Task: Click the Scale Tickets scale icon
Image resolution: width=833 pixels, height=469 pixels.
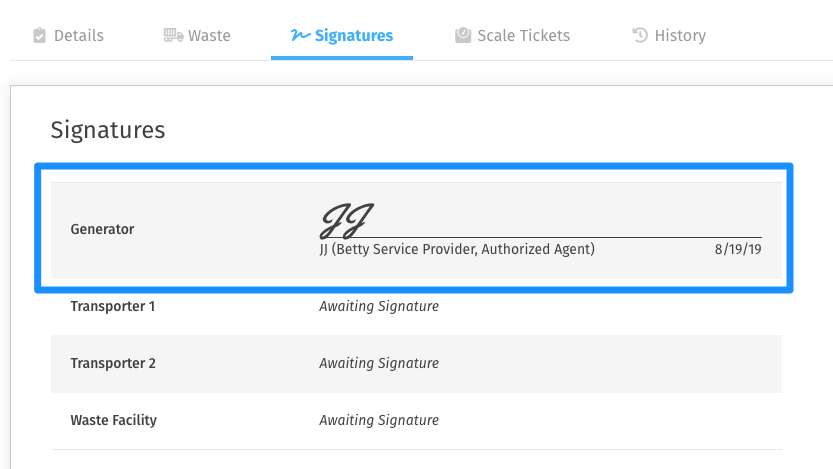Action: (x=463, y=36)
